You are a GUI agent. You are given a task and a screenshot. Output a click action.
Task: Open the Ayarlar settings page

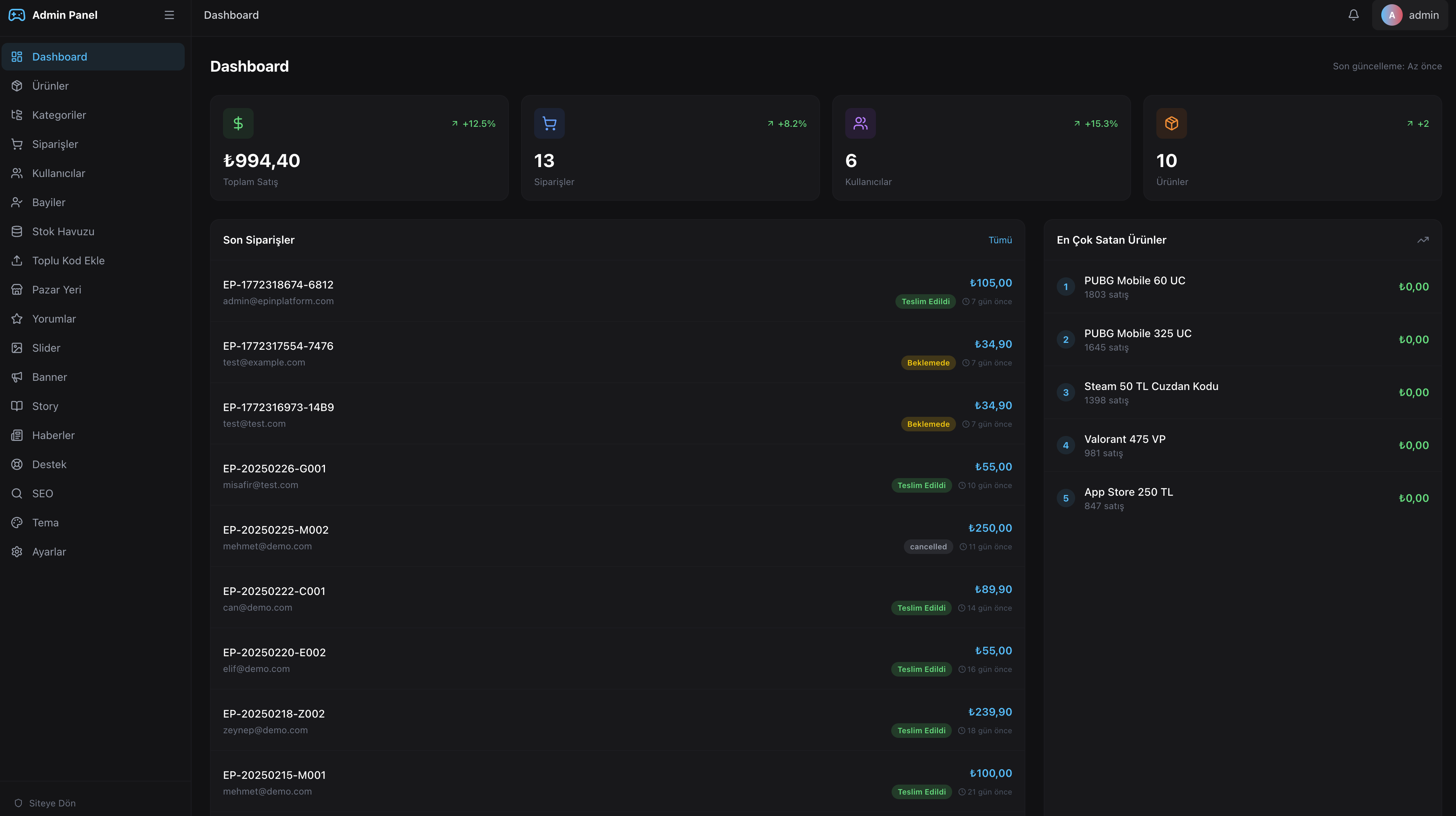coord(49,552)
